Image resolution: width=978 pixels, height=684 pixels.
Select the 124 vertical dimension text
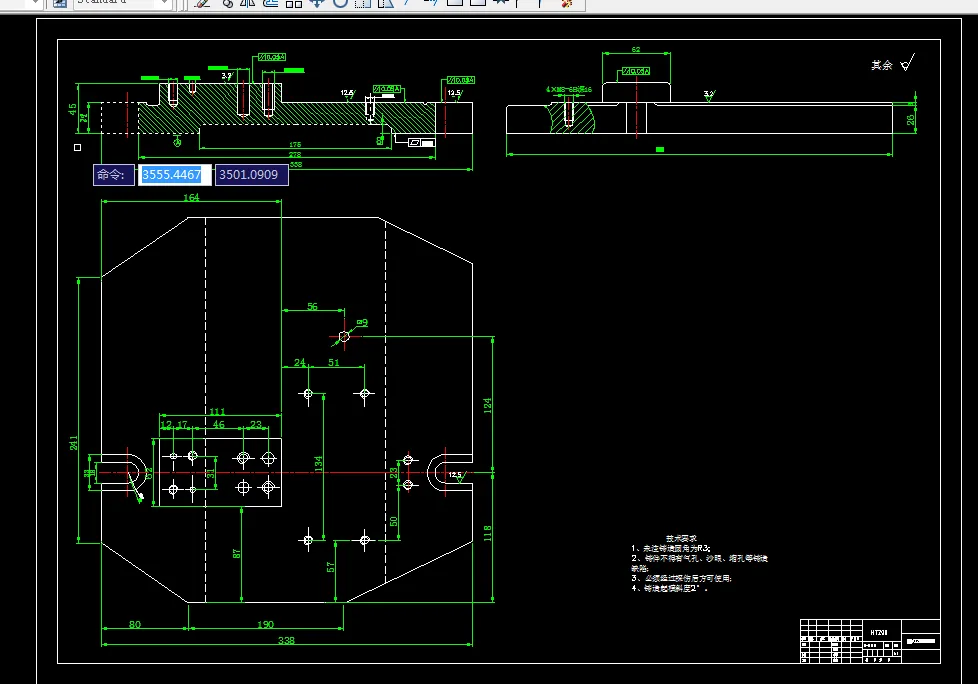(x=488, y=405)
